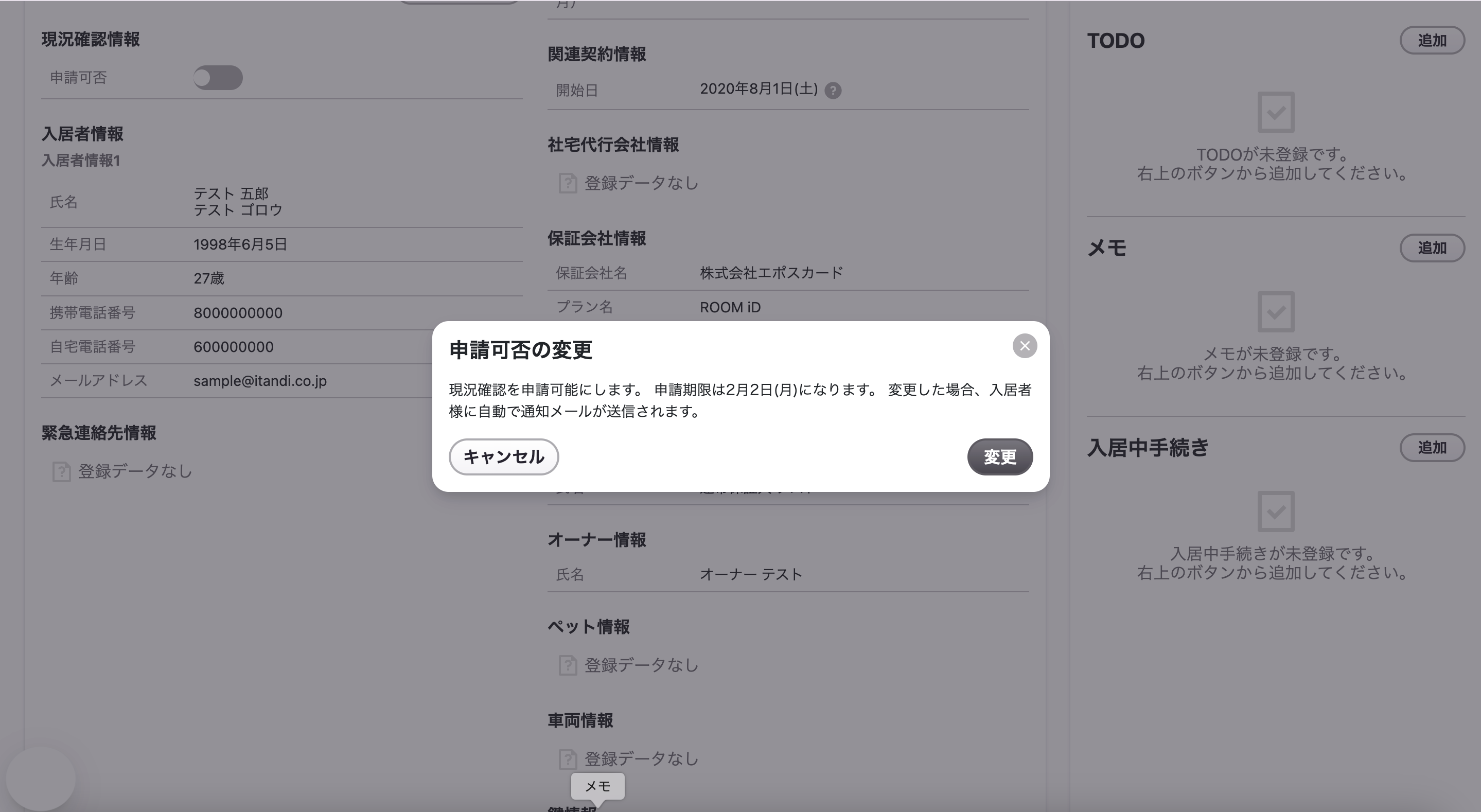
Task: Click the 入居中手続き panel heading
Action: coord(1148,447)
